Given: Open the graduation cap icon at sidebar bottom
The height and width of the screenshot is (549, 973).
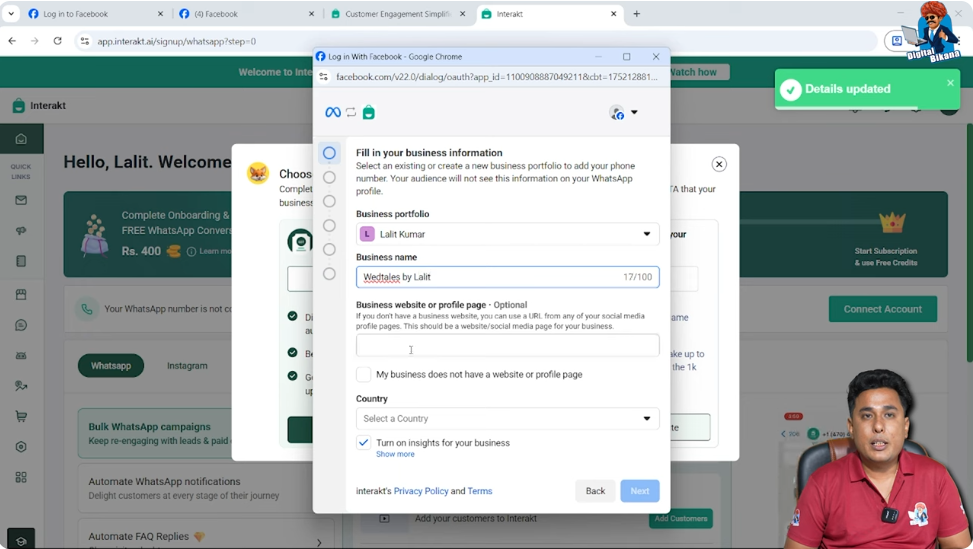Looking at the screenshot, I should (x=21, y=540).
